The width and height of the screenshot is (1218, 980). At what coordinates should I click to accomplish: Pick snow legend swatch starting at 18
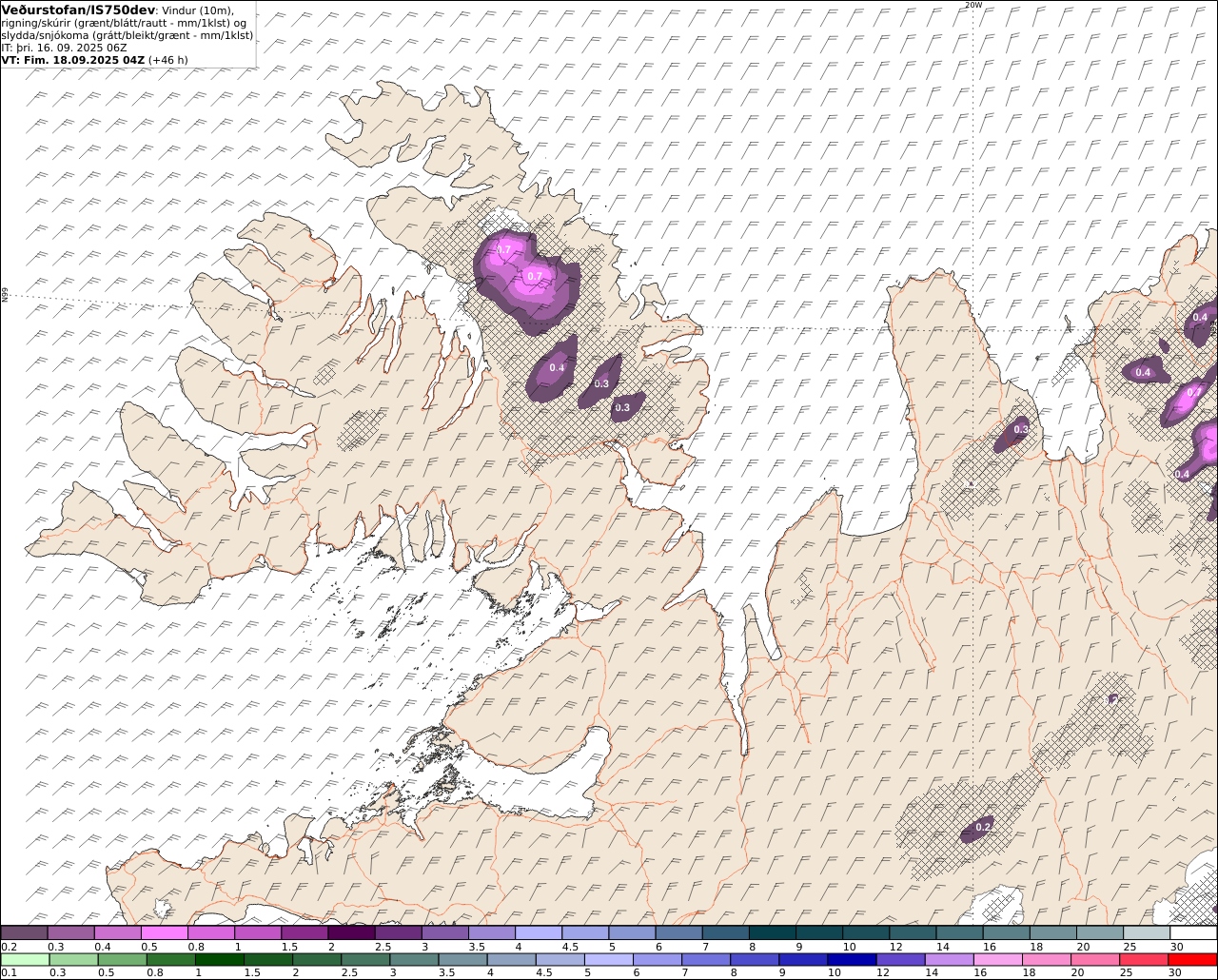click(x=1052, y=932)
